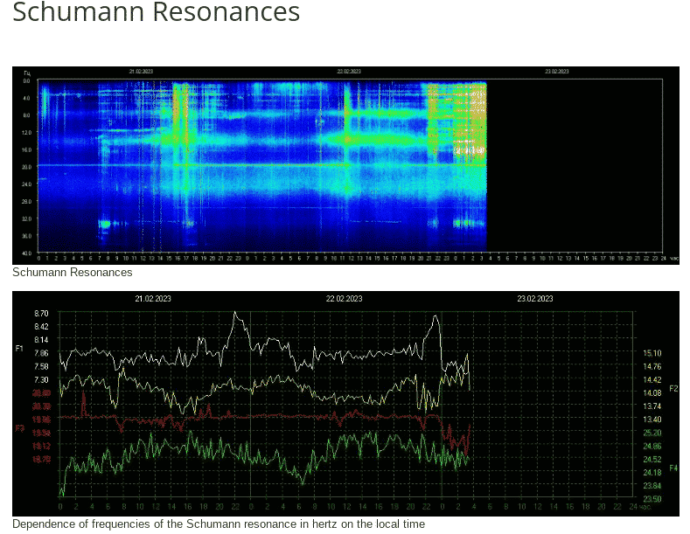The height and width of the screenshot is (534, 690).
Task: Click the green F4 axis label
Action: 673,466
